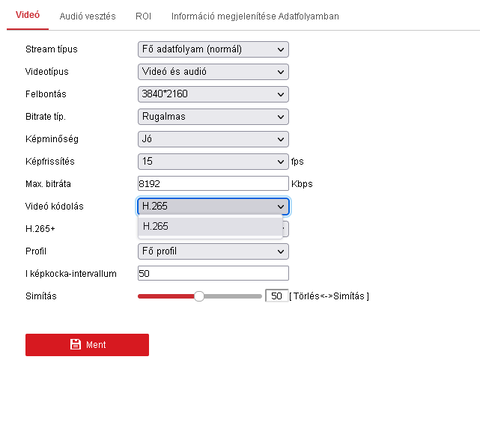Click the Képminőség label
Screen dimensions: 480x428
click(x=52, y=139)
